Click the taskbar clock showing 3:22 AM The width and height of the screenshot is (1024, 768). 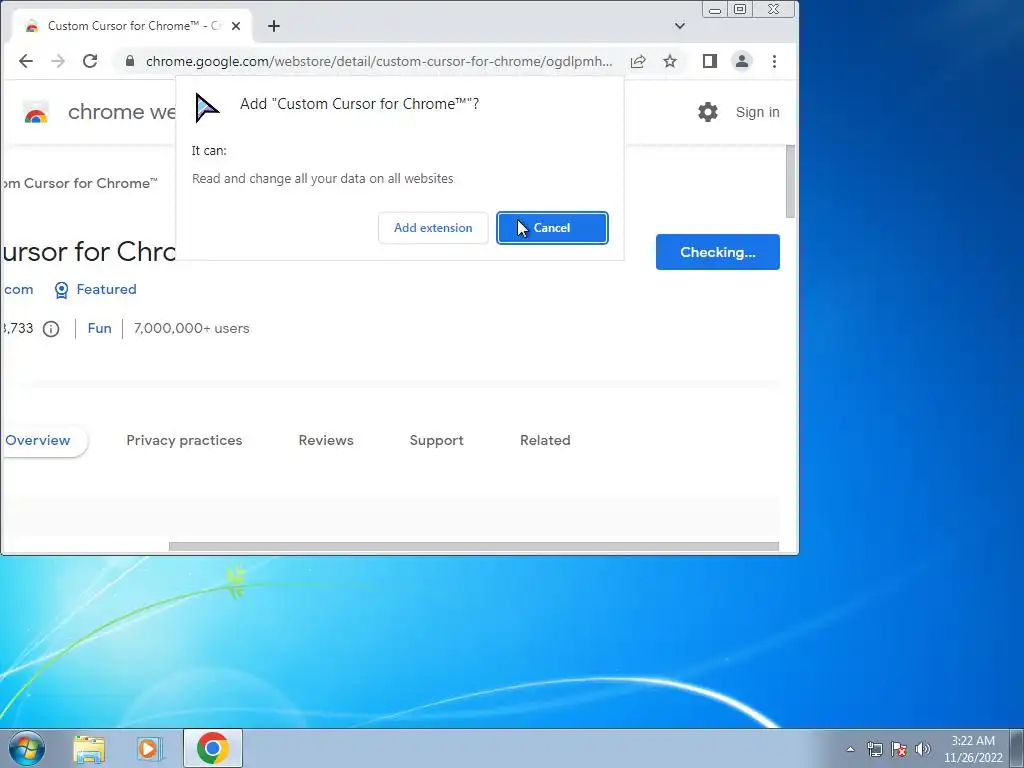973,749
